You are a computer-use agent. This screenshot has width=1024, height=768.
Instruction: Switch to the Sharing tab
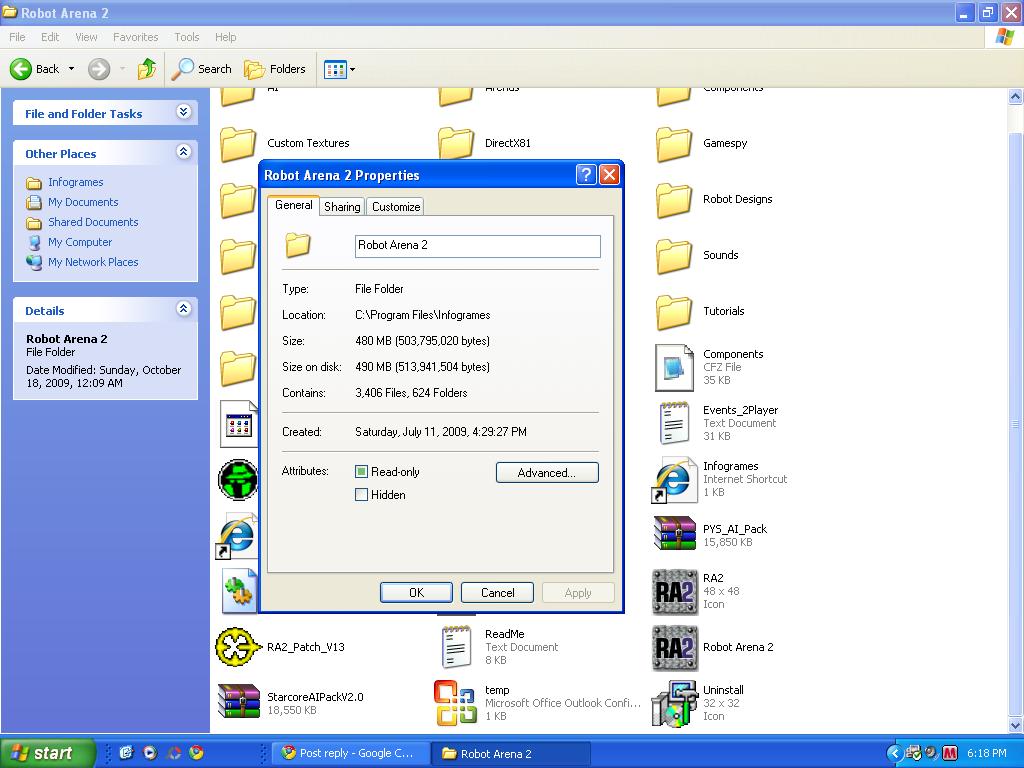[342, 207]
